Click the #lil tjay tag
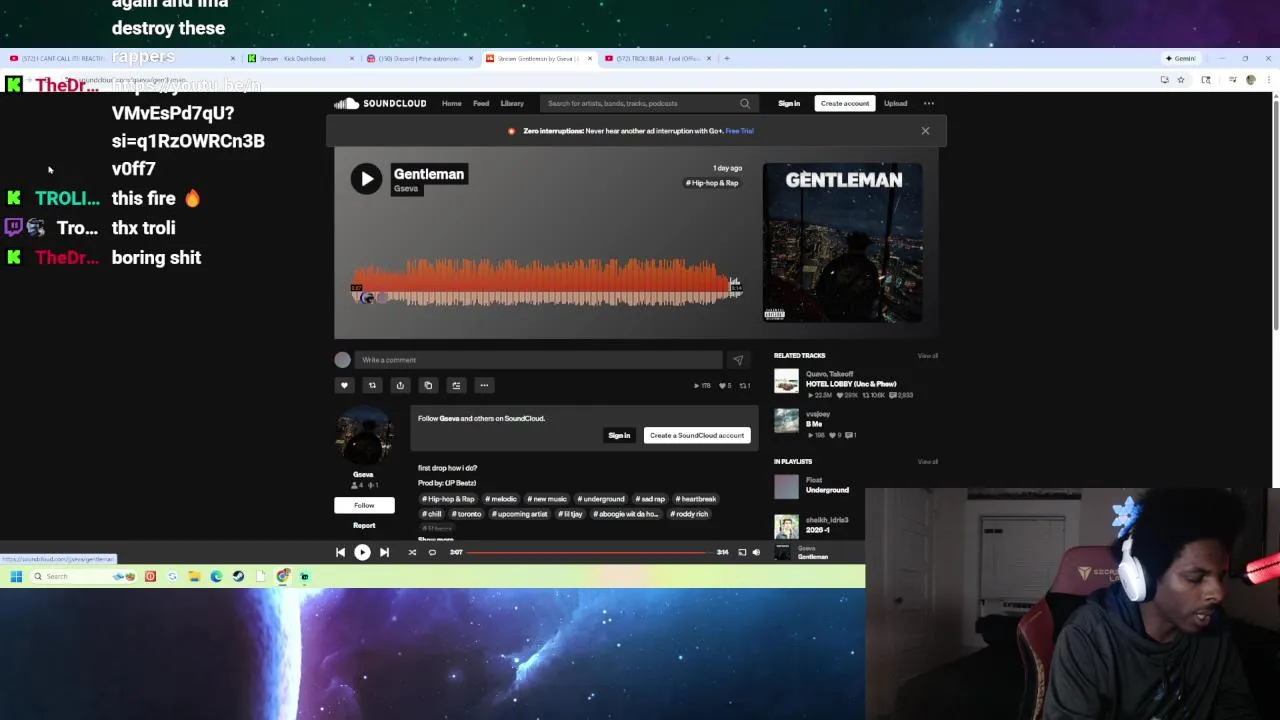The image size is (1280, 720). pyautogui.click(x=571, y=514)
